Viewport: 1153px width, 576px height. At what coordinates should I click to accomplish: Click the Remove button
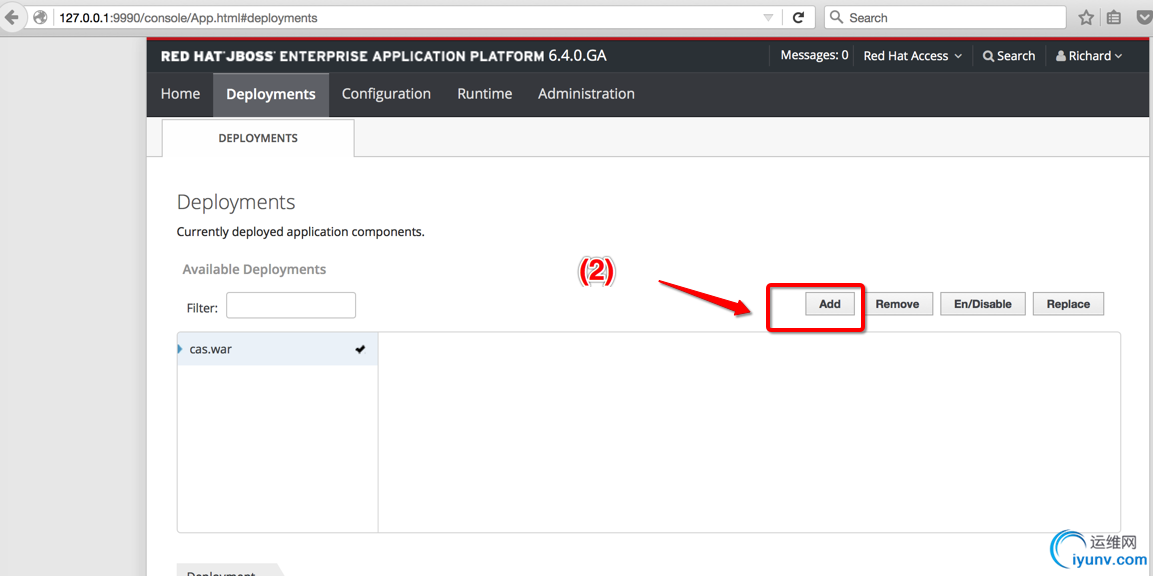coord(897,304)
